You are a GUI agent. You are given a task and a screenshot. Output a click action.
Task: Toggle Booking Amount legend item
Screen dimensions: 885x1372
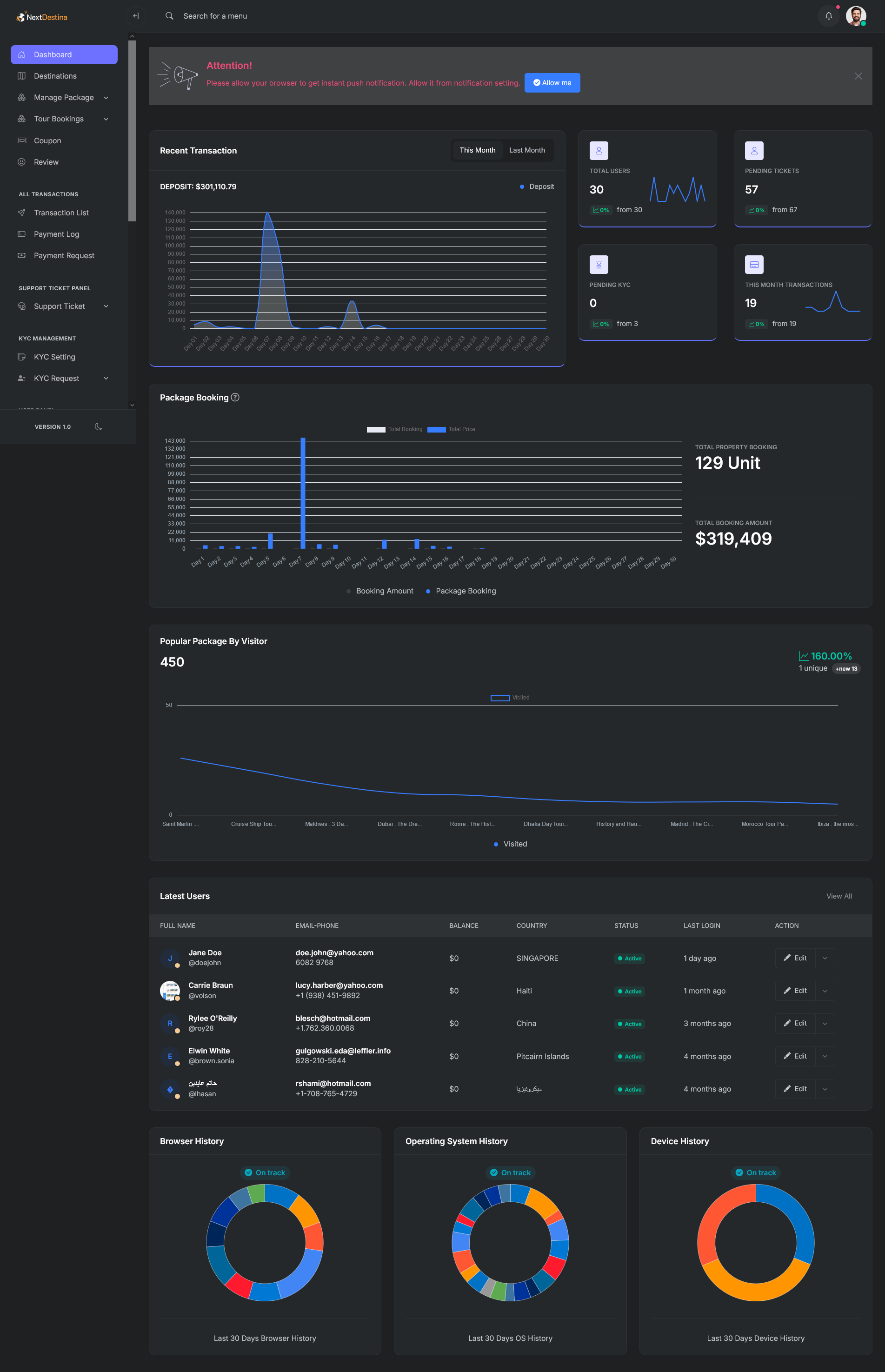pyautogui.click(x=380, y=591)
